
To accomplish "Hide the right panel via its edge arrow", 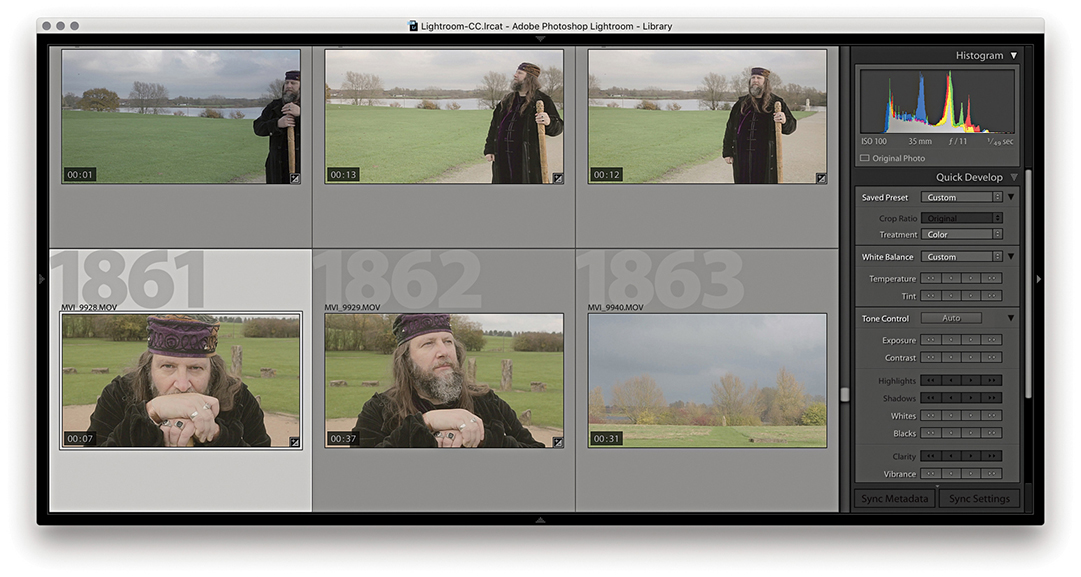I will (1039, 279).
